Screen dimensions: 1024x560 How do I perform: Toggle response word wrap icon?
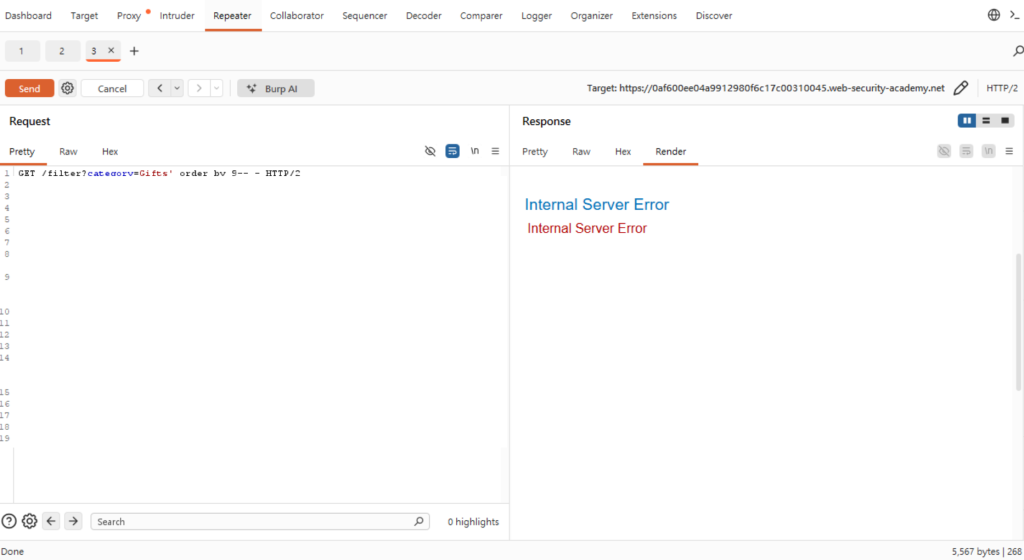(966, 151)
